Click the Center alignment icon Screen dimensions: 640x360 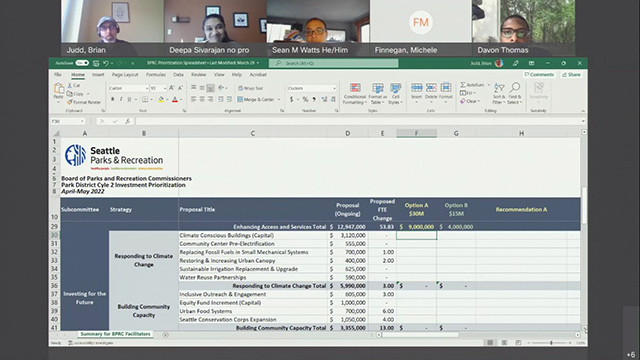202,100
